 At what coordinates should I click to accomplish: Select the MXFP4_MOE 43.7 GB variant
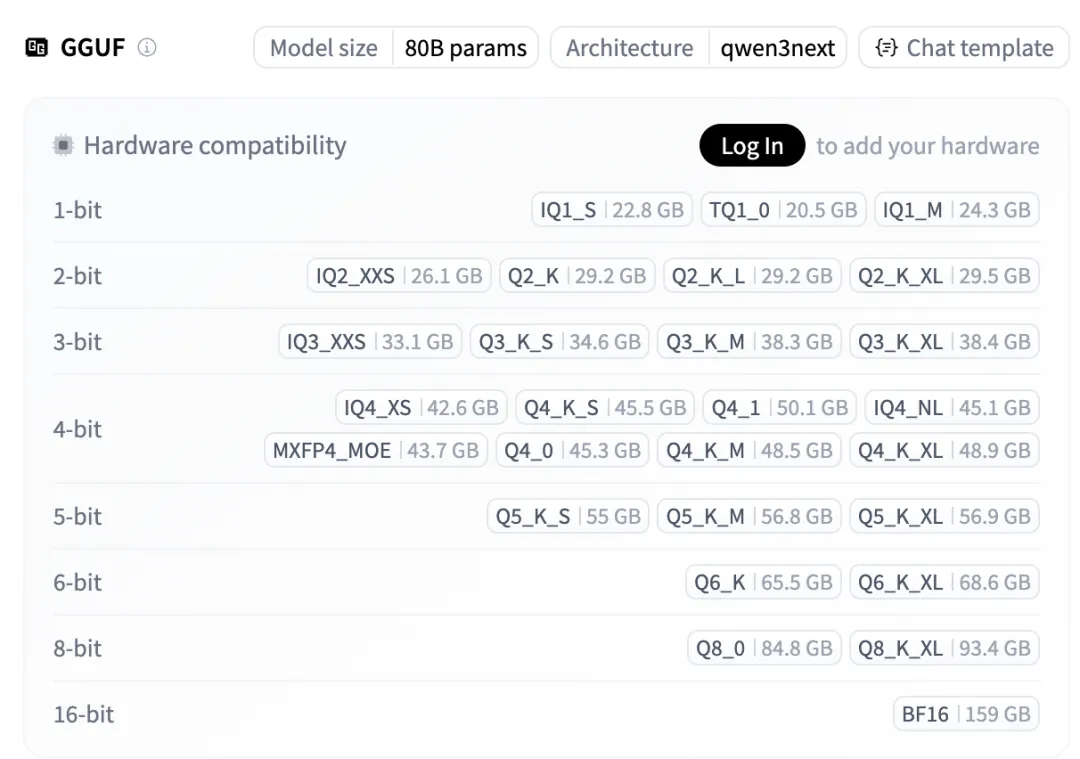(x=376, y=451)
